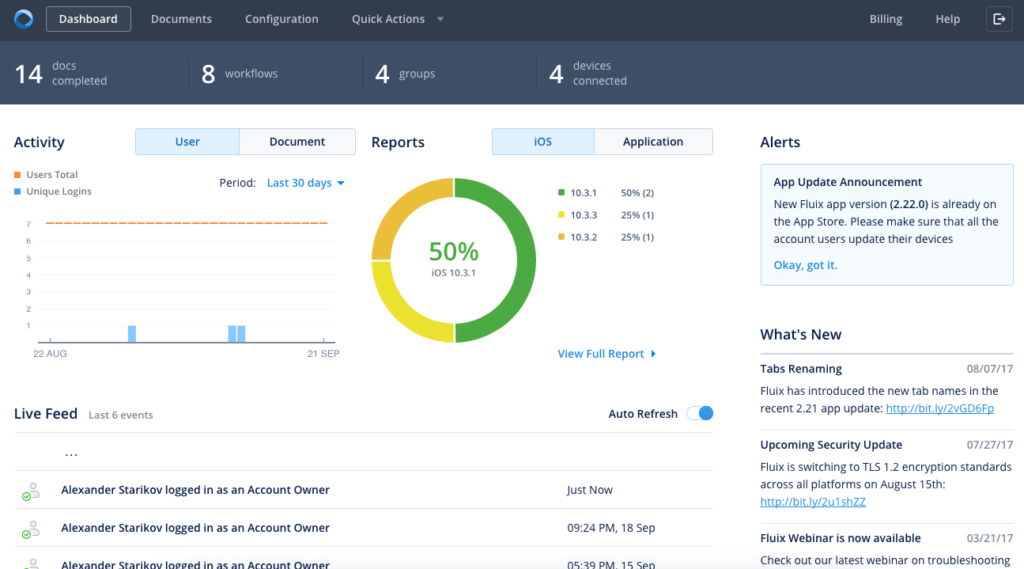Screen dimensions: 1024x569
Task: Go to the Configuration tab
Action: [281, 19]
